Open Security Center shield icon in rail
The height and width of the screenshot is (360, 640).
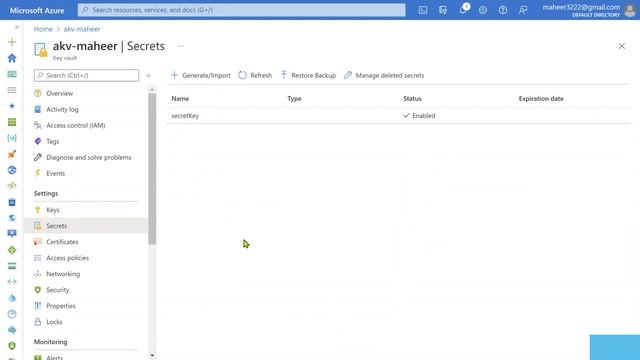point(12,346)
